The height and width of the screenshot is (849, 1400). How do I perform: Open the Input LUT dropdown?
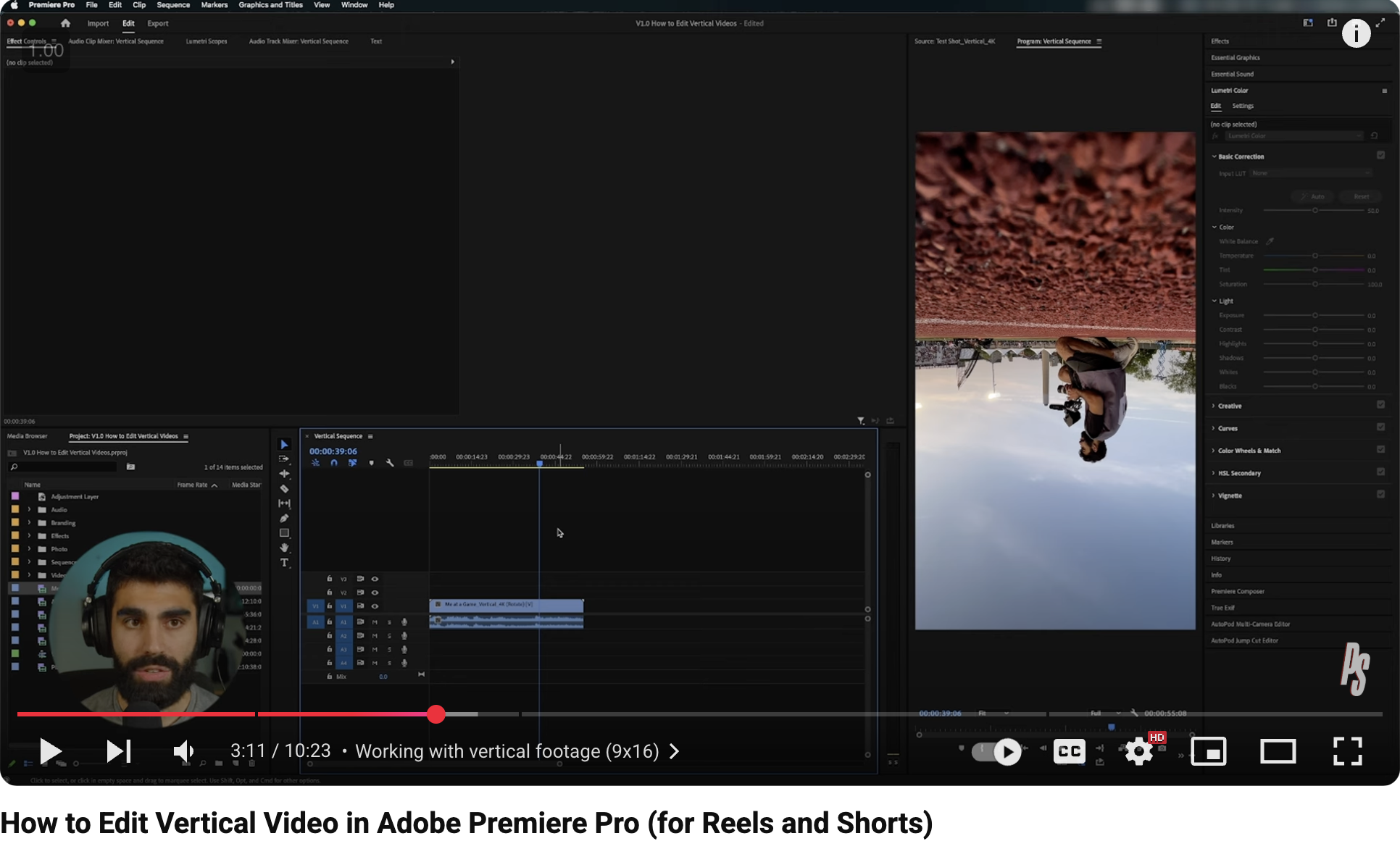pyautogui.click(x=1312, y=173)
